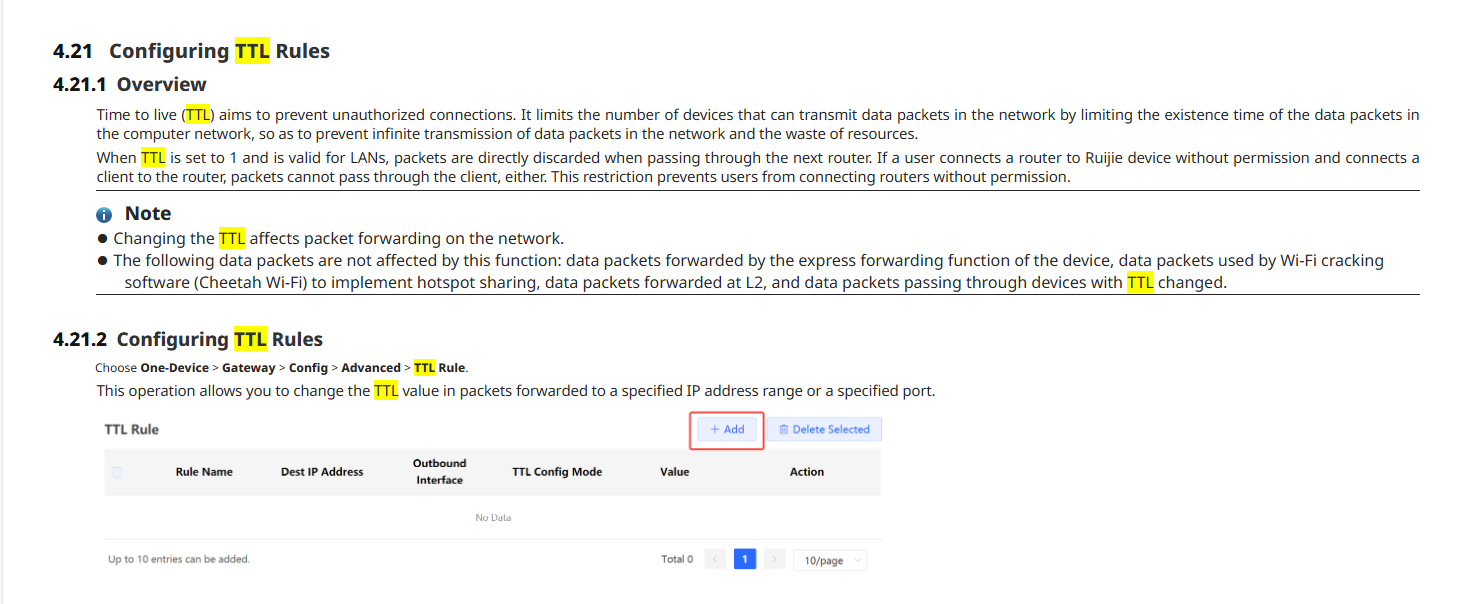Open the 10/page dropdown
1468x604 pixels.
[830, 560]
